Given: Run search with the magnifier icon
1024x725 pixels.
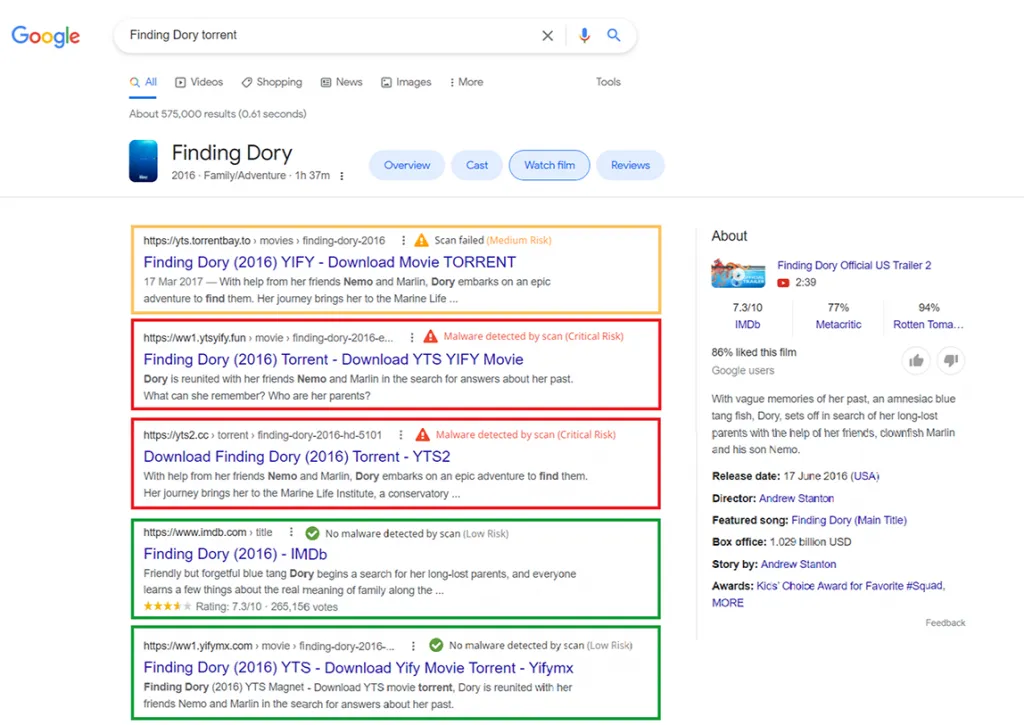Looking at the screenshot, I should 613,35.
